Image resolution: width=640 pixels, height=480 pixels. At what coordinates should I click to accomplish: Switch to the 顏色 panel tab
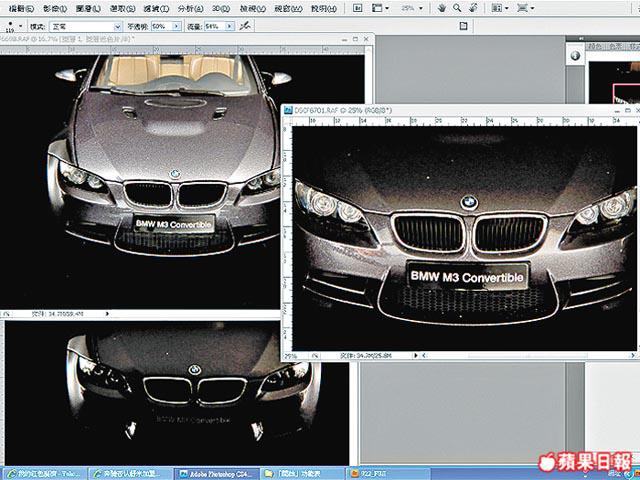pos(596,47)
